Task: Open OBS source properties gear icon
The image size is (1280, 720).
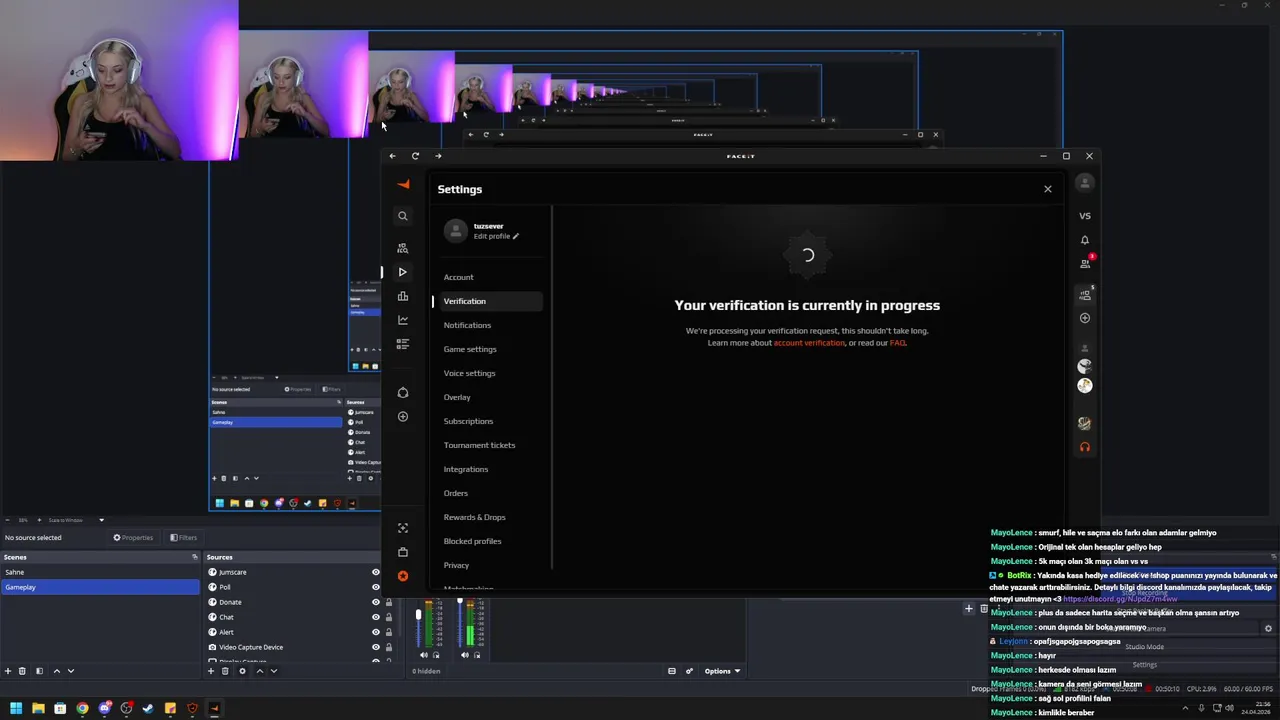Action: (242, 671)
